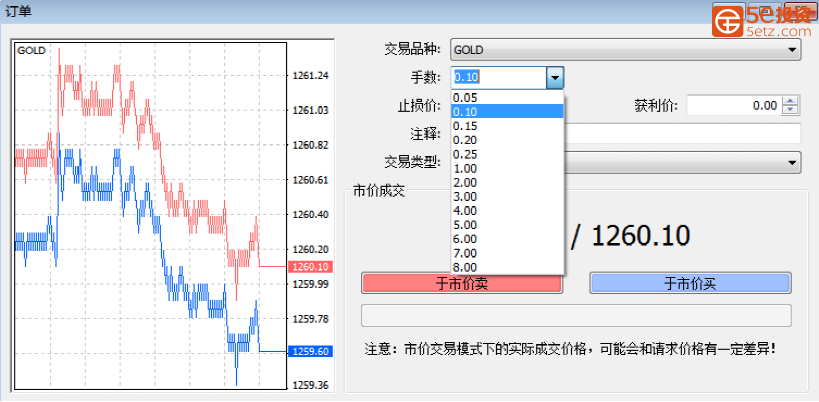Pick 1.00 from the volume list

(x=507, y=168)
